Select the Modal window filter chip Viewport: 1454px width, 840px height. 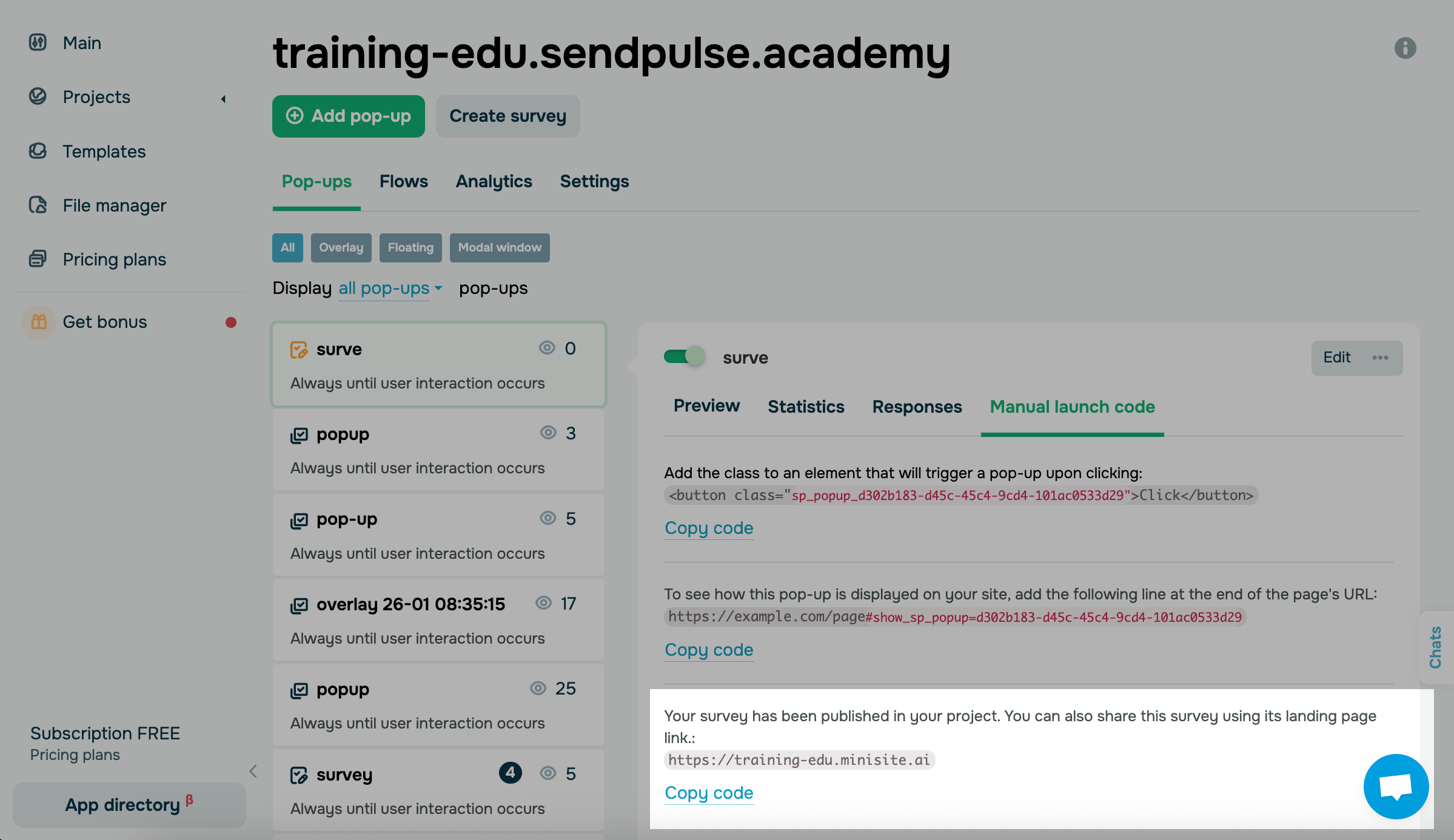500,247
